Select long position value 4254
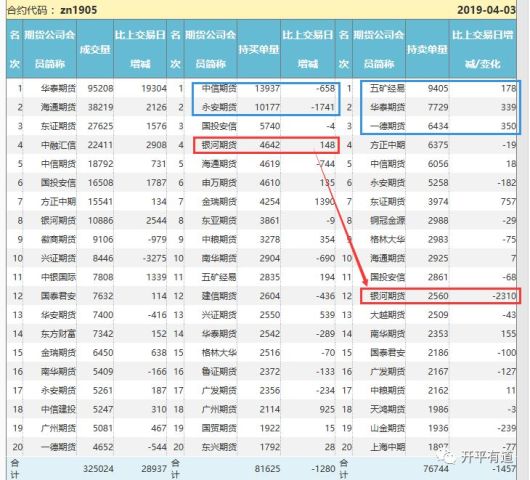Image resolution: width=530 pixels, height=480 pixels. 269,202
